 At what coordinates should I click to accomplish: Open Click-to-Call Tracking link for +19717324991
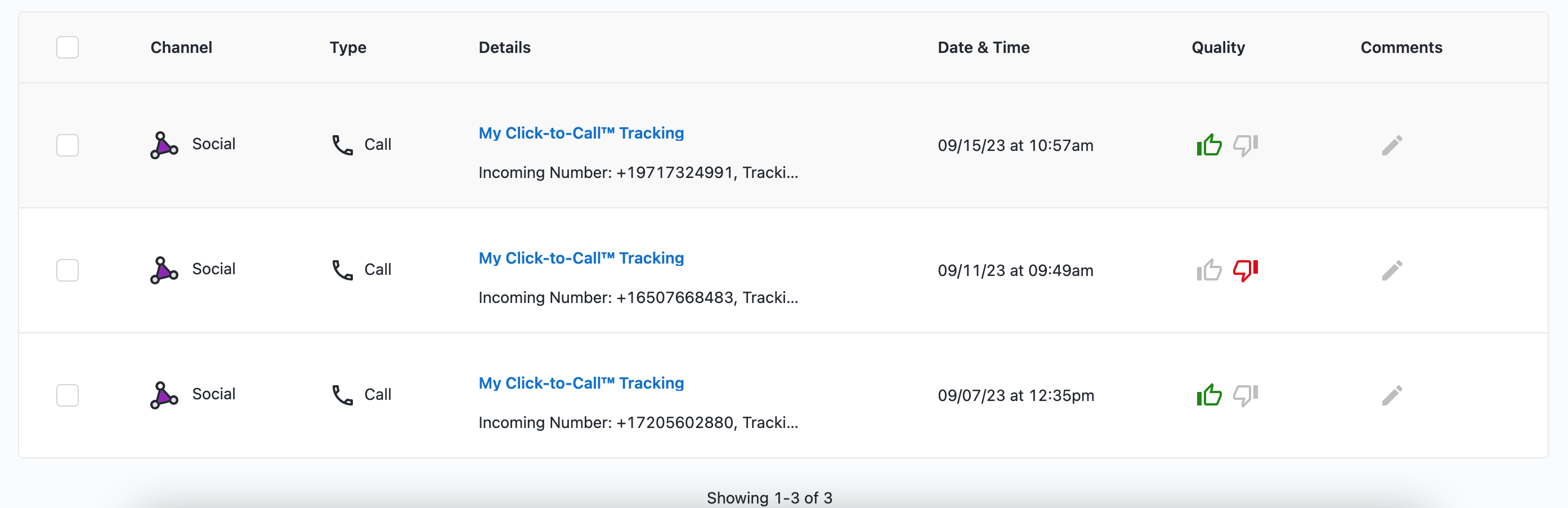(x=581, y=133)
